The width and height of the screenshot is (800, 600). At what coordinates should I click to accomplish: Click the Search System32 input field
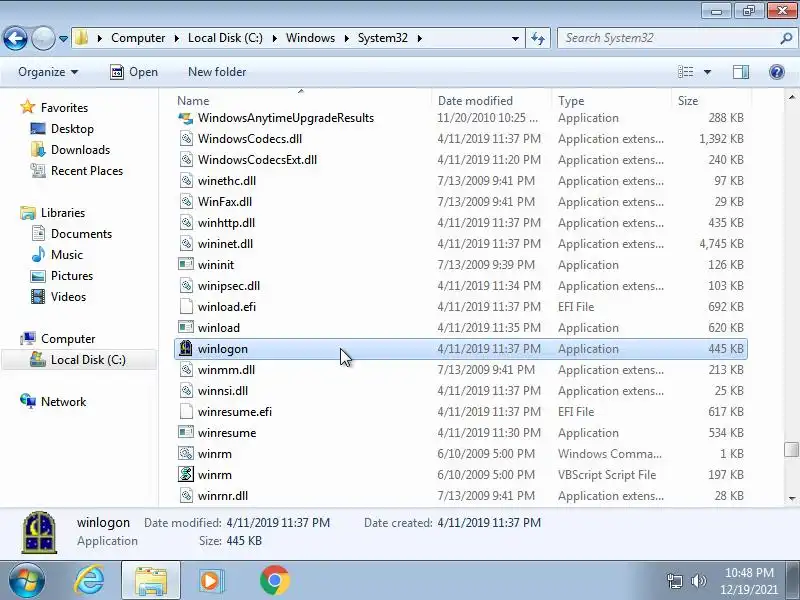click(668, 38)
